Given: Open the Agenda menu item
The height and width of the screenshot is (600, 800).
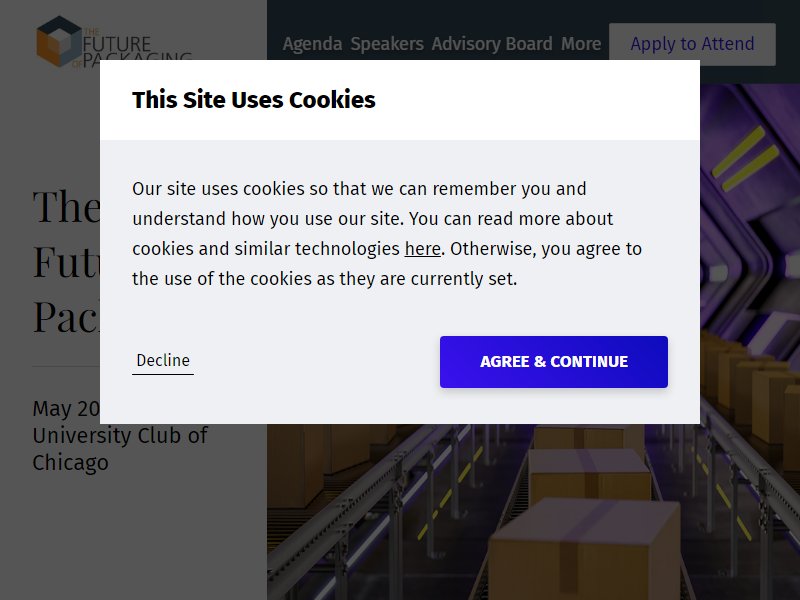Looking at the screenshot, I should pos(312,44).
